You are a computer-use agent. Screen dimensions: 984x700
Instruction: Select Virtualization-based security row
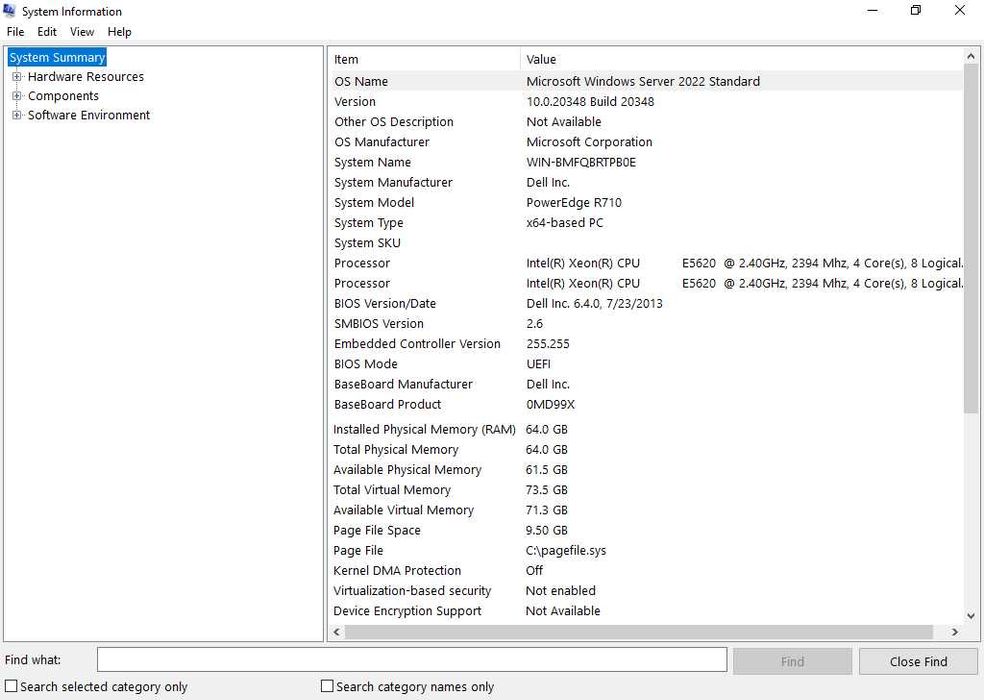click(x=646, y=590)
